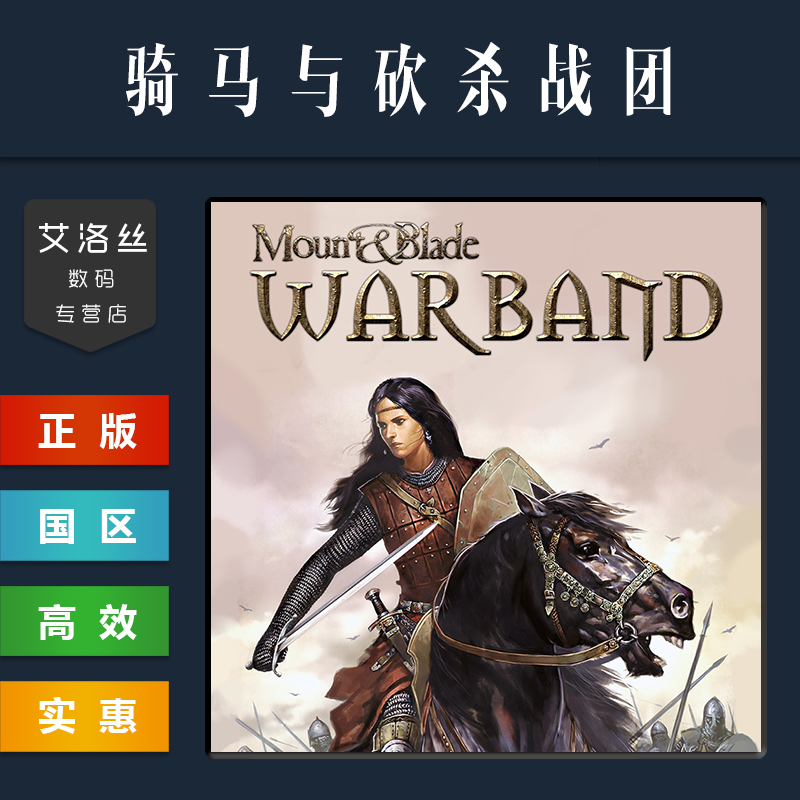This screenshot has width=800, height=800.
Task: Click the red 正版 label
Action: point(84,430)
